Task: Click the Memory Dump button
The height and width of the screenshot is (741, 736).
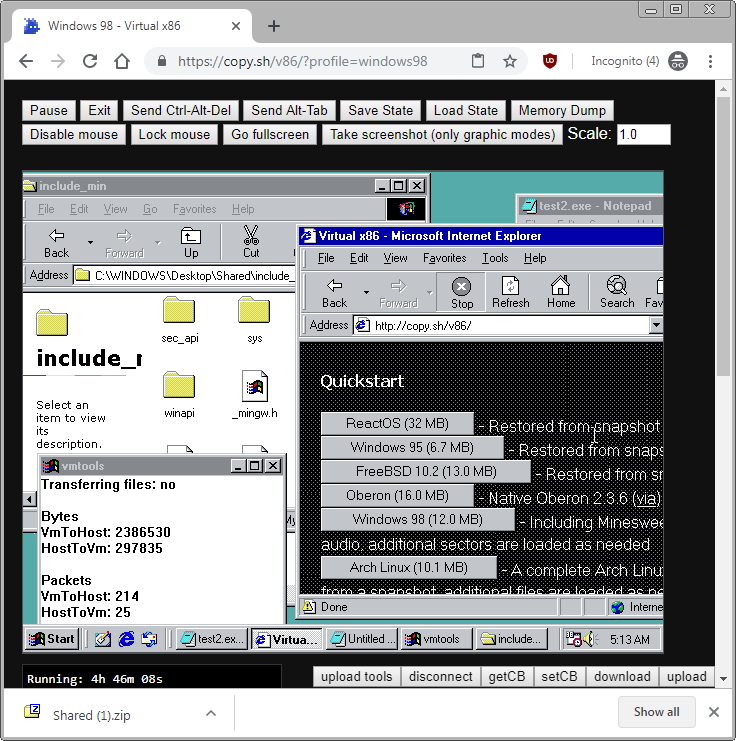Action: (562, 111)
